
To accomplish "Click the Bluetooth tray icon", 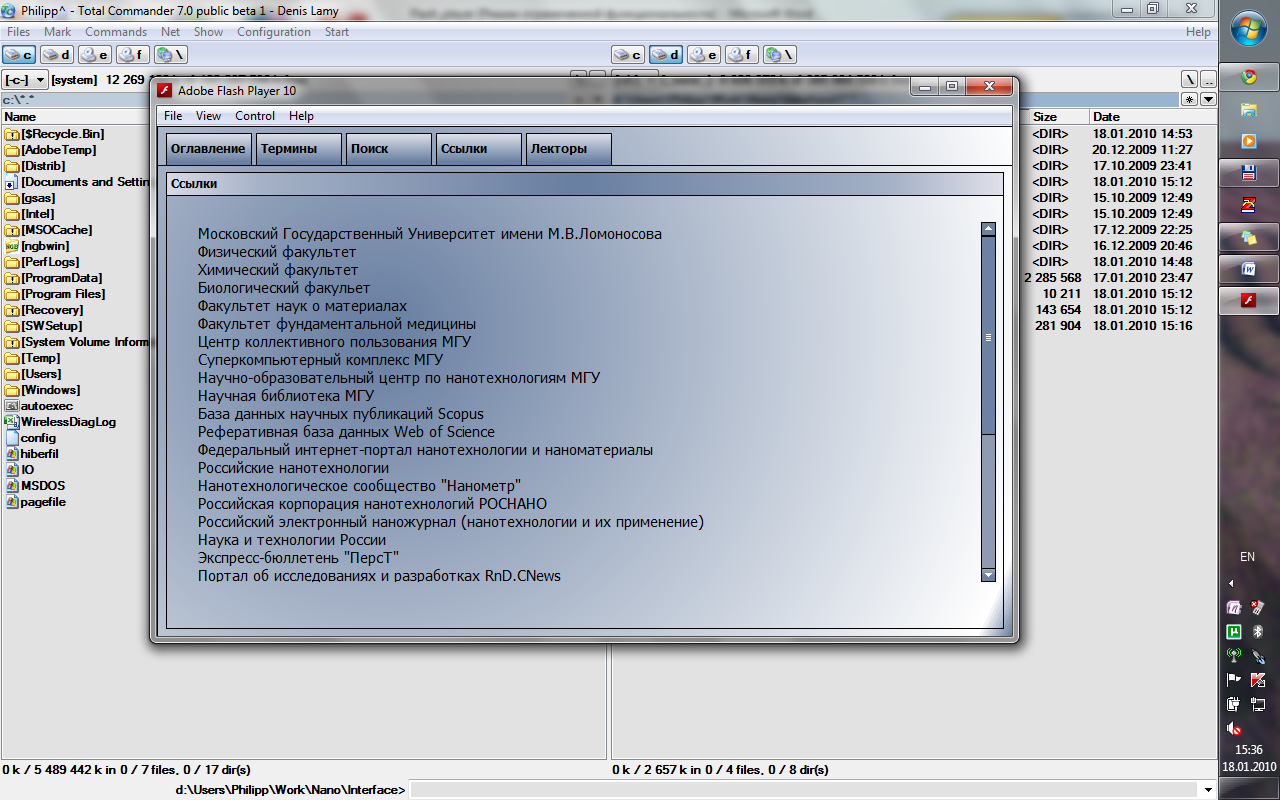I will click(x=1259, y=632).
